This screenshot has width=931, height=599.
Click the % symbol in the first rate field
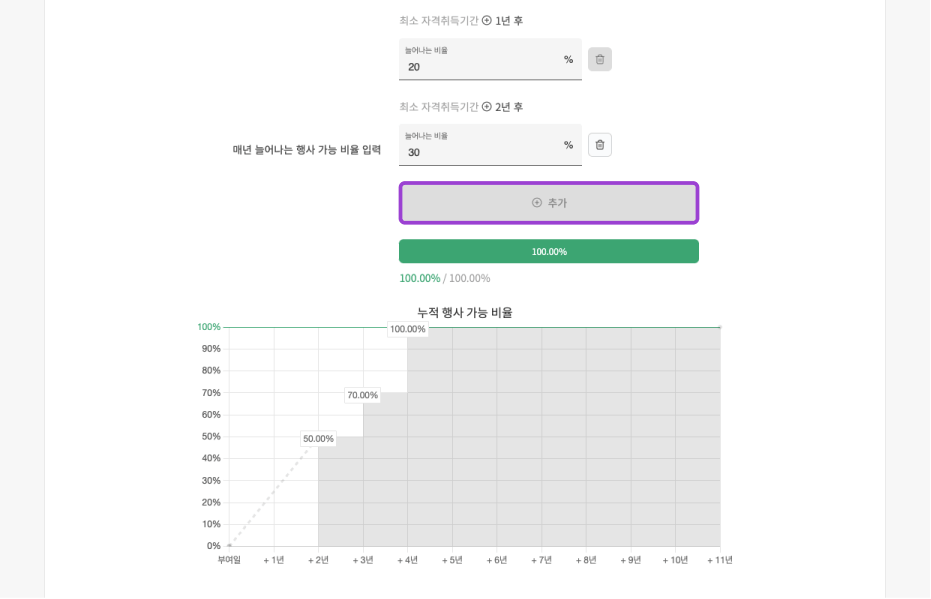tap(568, 60)
